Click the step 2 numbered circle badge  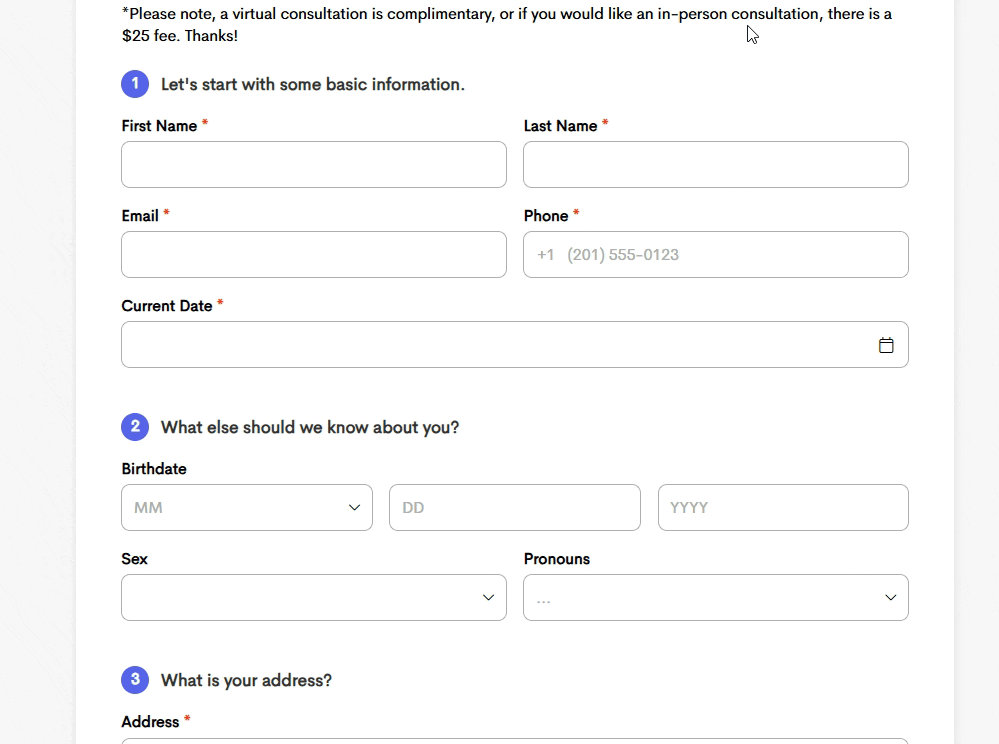[135, 427]
